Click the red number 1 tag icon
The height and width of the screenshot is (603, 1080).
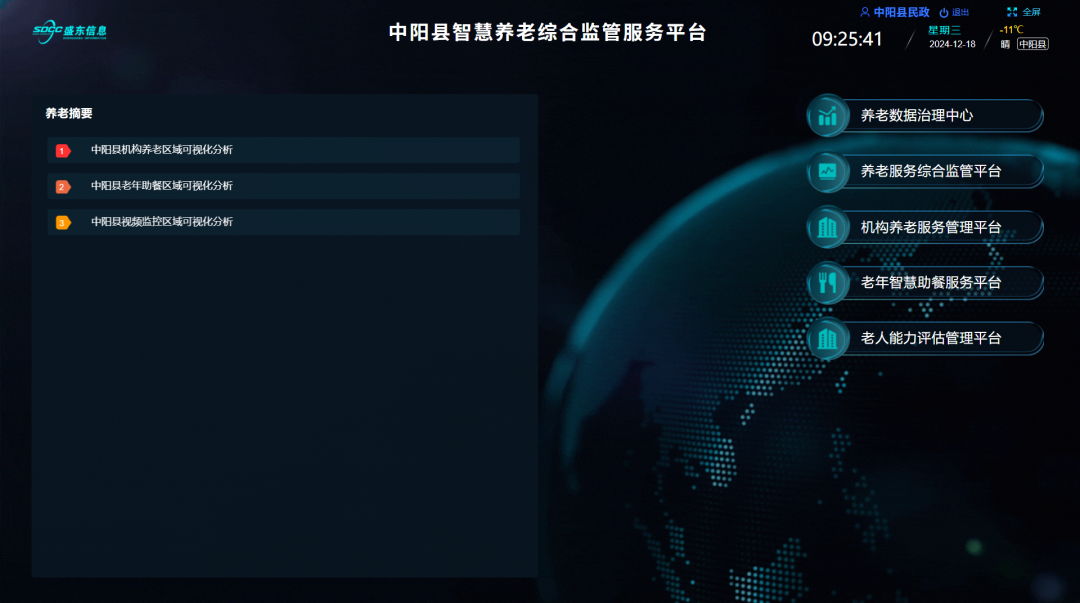coord(63,150)
